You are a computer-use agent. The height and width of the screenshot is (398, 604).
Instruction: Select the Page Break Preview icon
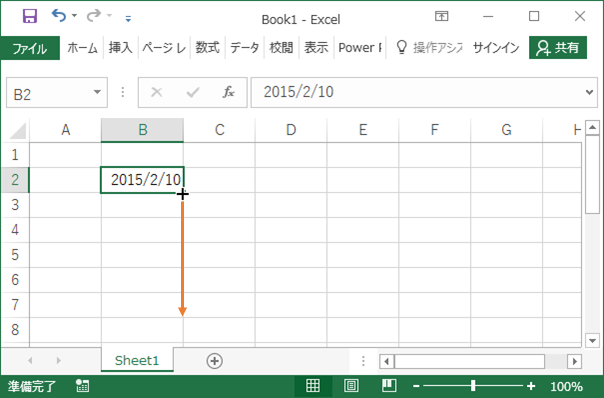click(x=389, y=385)
